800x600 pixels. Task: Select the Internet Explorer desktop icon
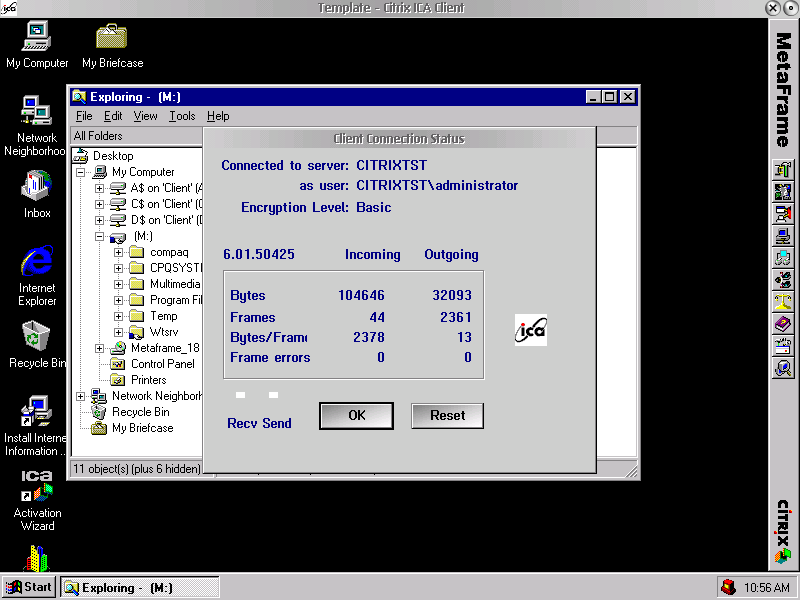(x=37, y=276)
